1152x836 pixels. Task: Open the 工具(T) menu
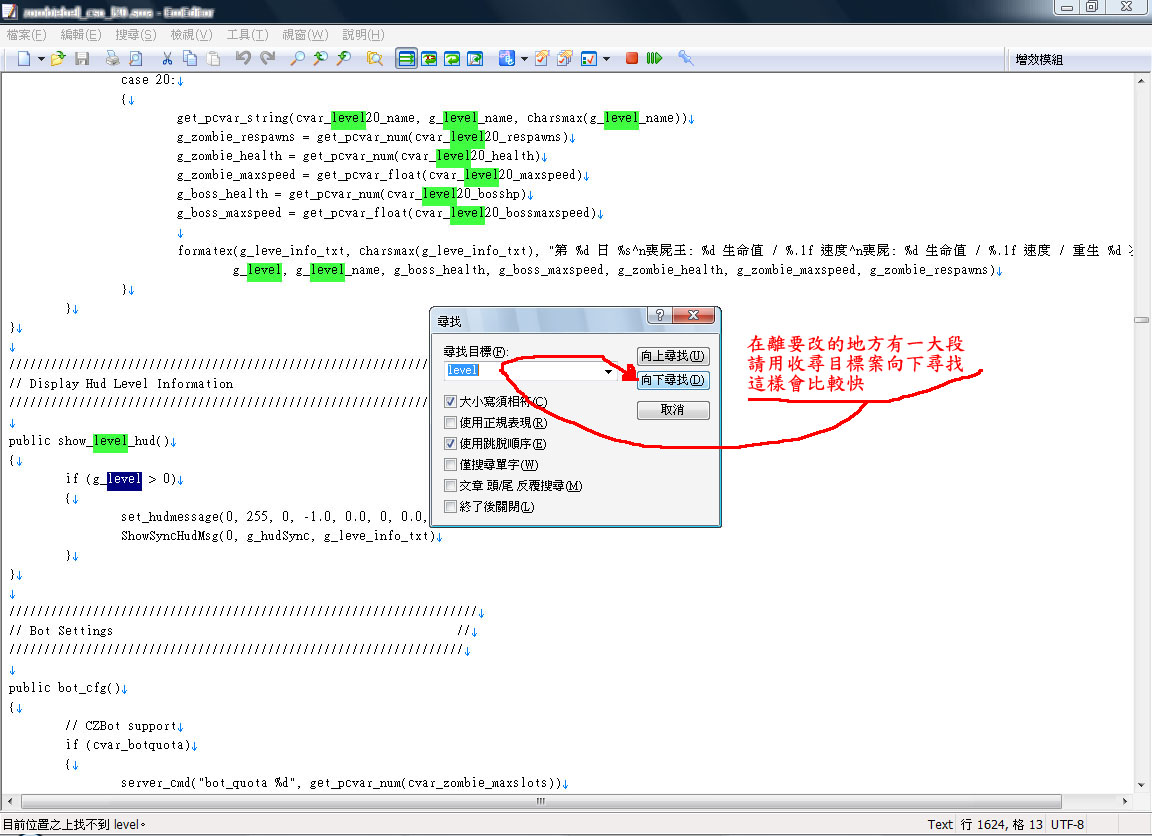click(x=247, y=35)
